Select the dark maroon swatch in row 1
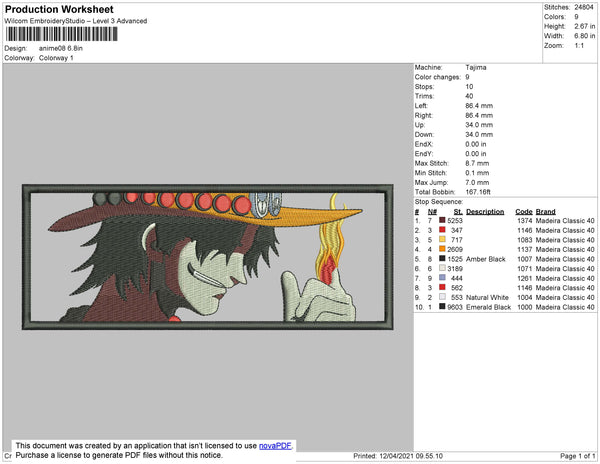 (442, 220)
